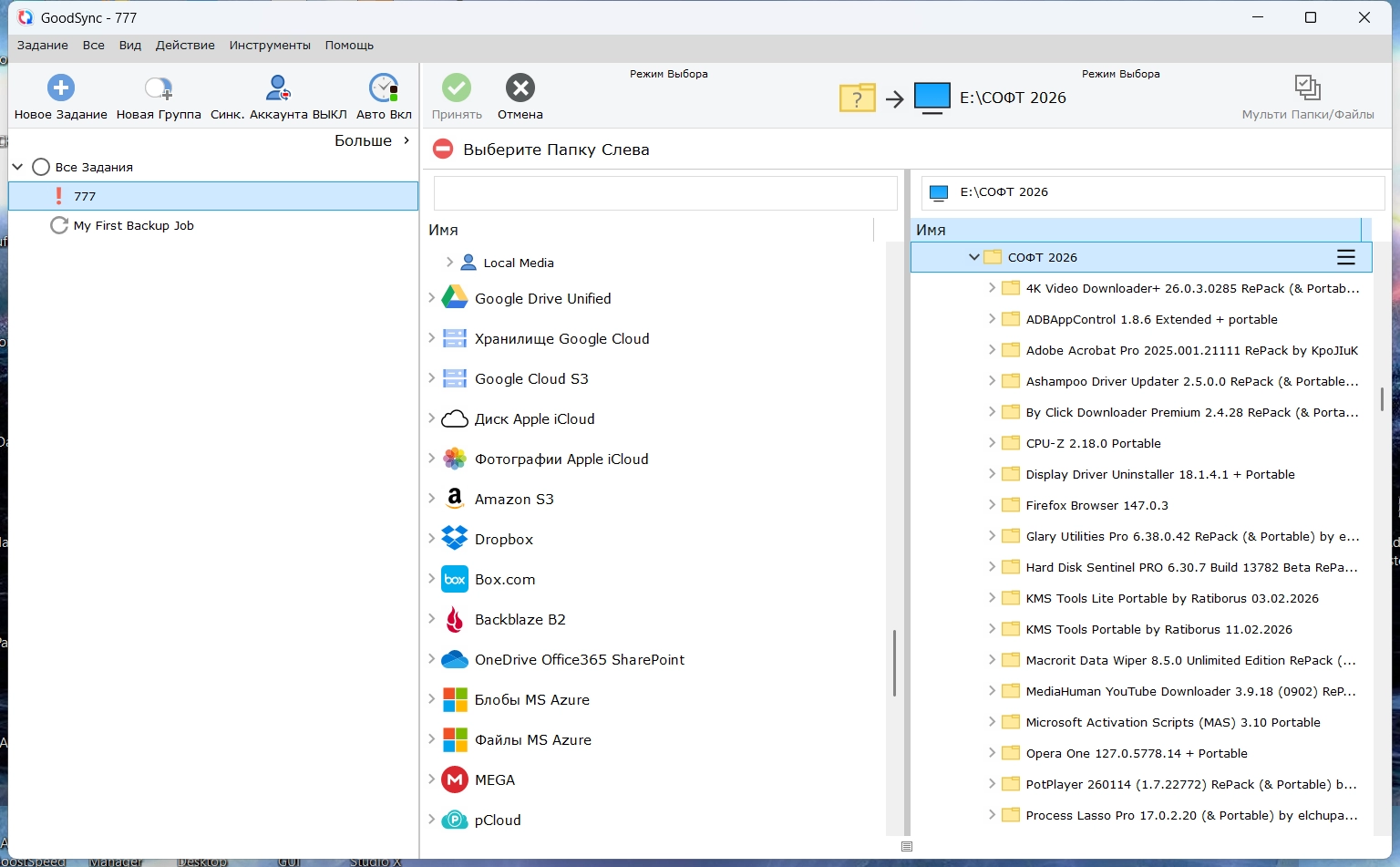Click the Dropbox icon in list
This screenshot has width=1400, height=867.
[x=455, y=539]
